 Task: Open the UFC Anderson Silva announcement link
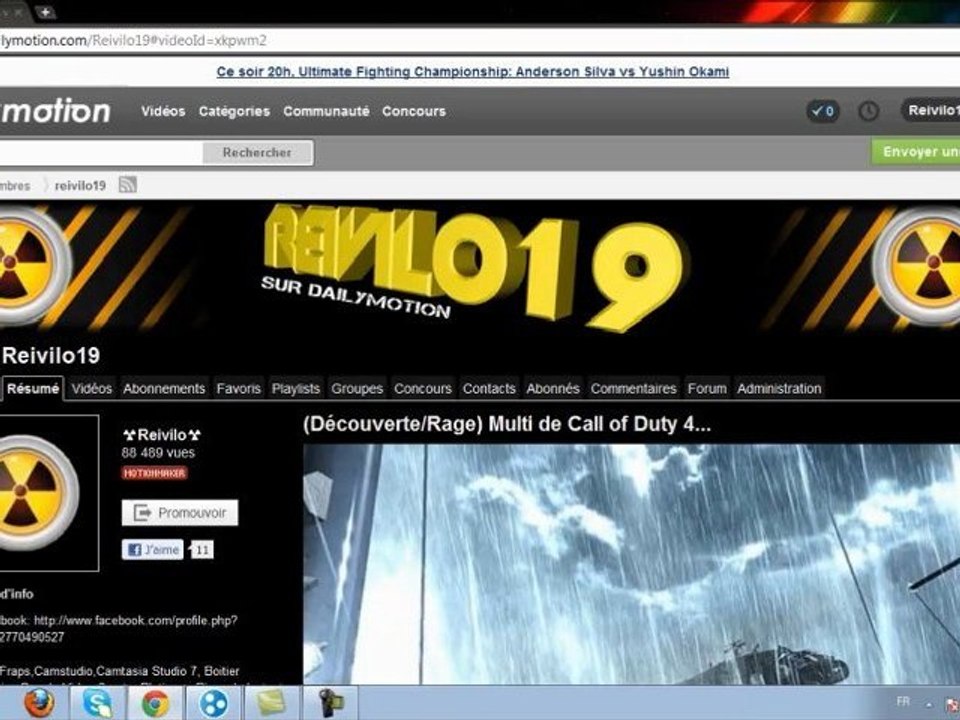[x=473, y=72]
